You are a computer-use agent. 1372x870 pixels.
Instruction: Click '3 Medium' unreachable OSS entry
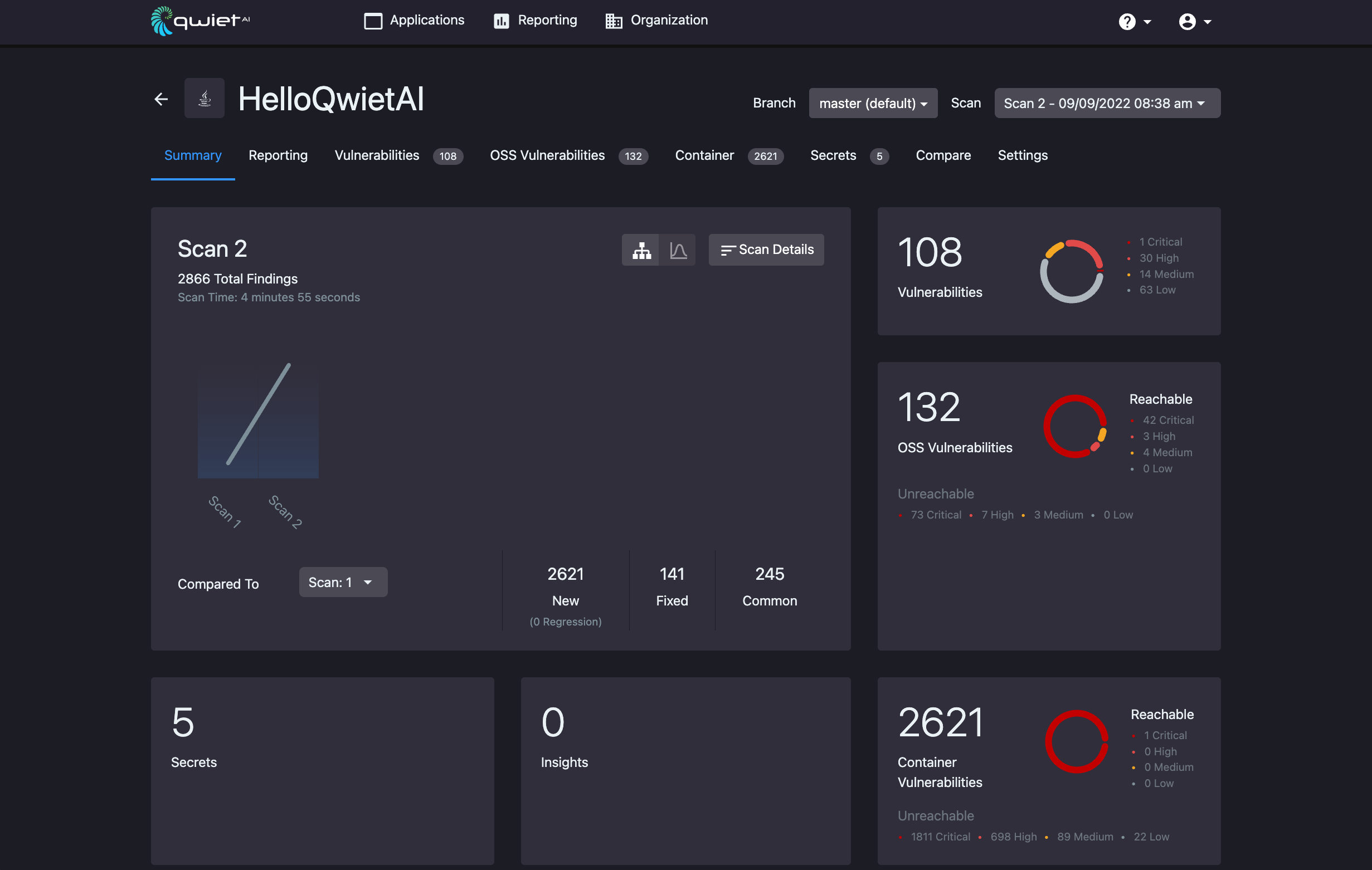click(x=1059, y=515)
